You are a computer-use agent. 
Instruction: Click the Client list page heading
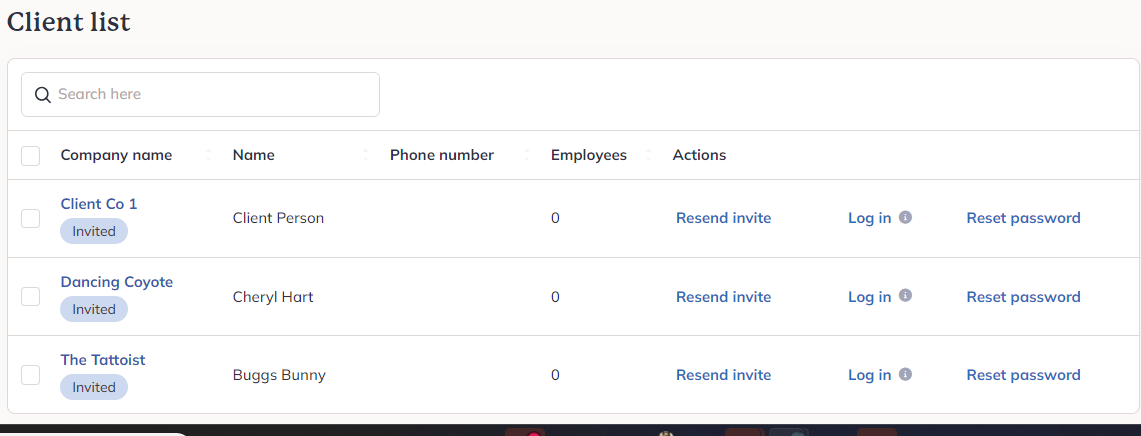click(68, 22)
